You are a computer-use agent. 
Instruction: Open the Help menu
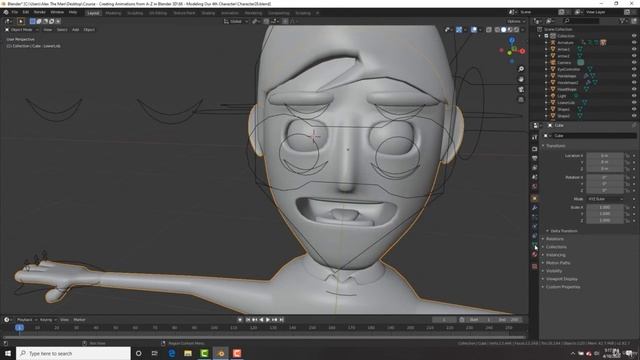(73, 12)
